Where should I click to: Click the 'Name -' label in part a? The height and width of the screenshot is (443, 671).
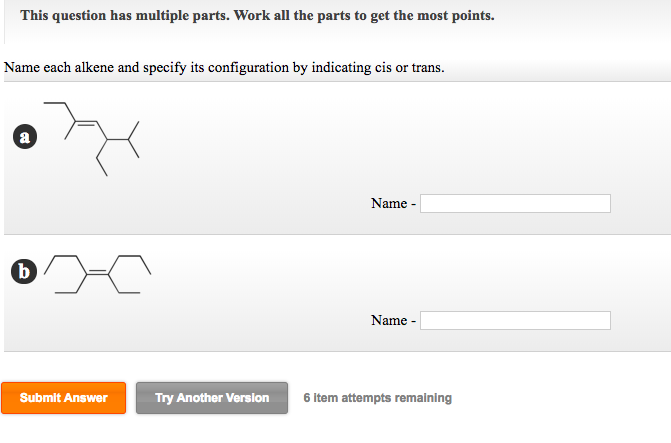[393, 203]
